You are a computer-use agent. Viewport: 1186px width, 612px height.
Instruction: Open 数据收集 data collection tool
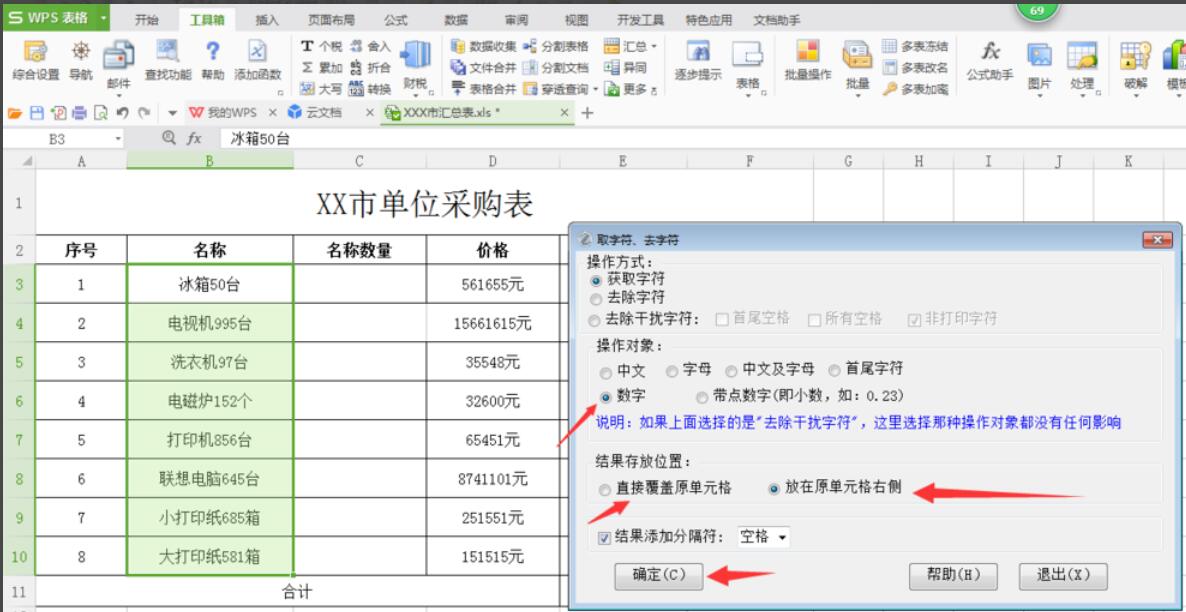483,47
